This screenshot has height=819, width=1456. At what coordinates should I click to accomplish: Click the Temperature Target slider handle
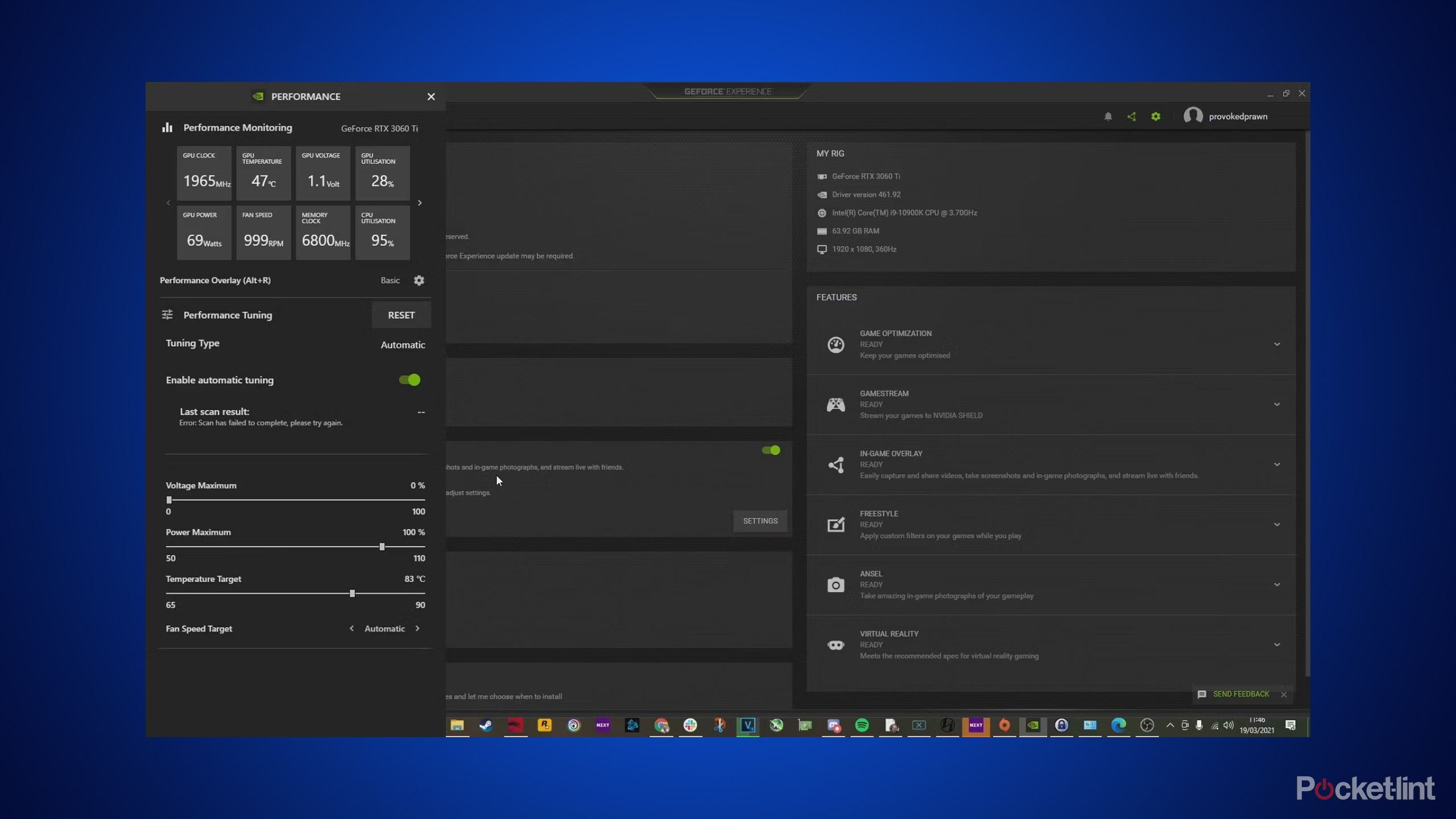[353, 593]
